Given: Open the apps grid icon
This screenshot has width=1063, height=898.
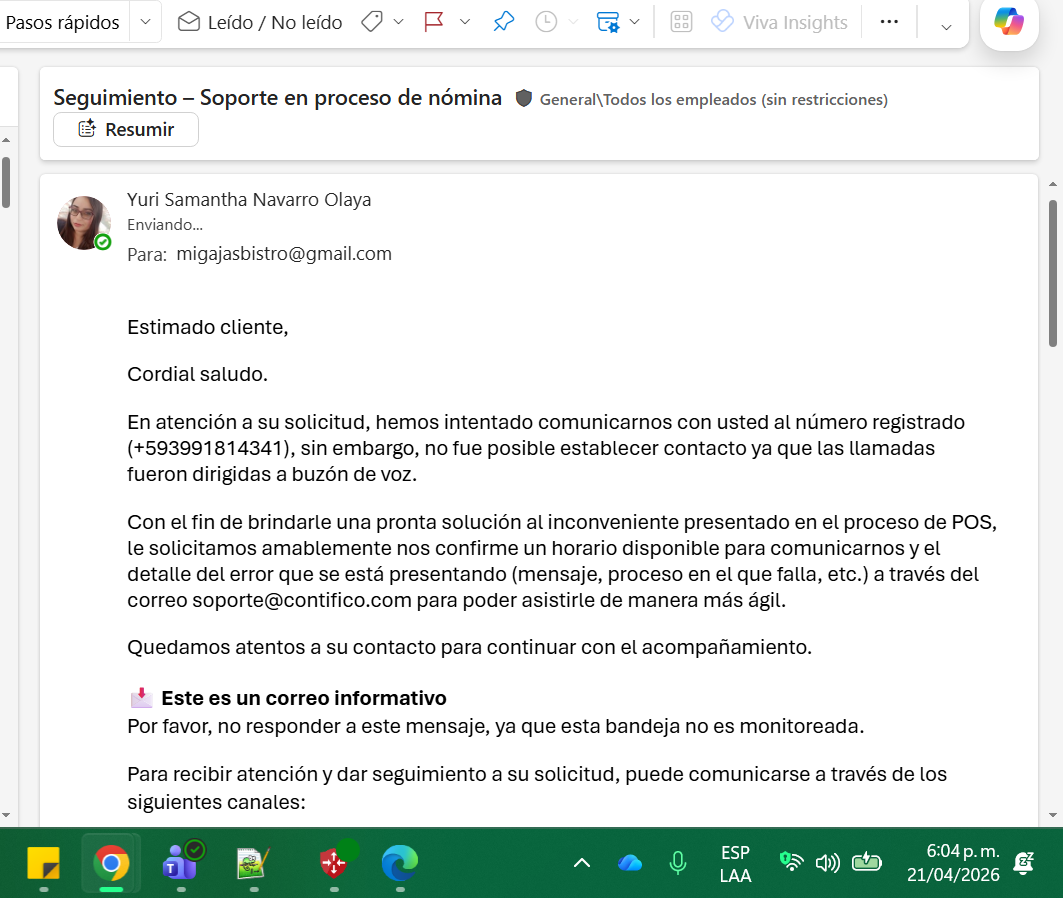Looking at the screenshot, I should pyautogui.click(x=681, y=22).
